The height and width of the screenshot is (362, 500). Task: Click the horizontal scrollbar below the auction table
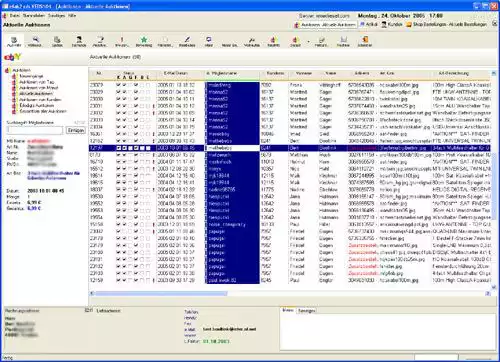290,293
